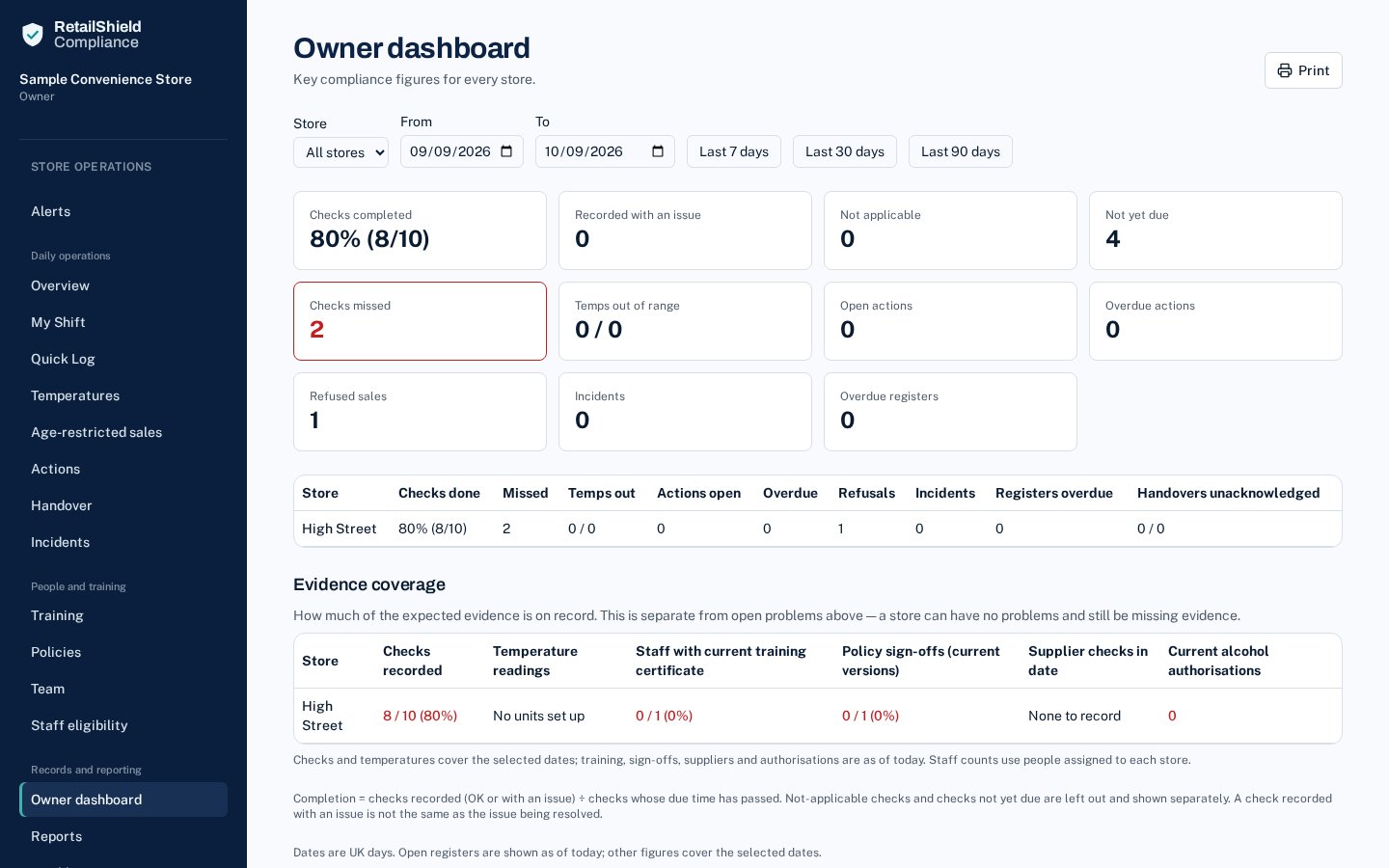Open the Training page
Viewport: 1389px width, 868px height.
pos(123,615)
